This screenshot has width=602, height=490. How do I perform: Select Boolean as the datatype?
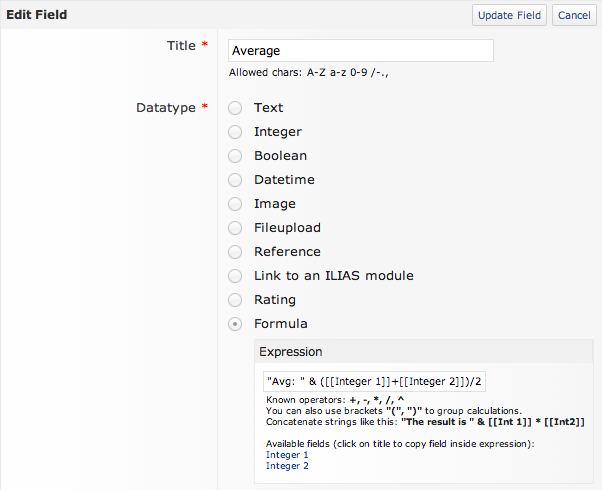[x=235, y=156]
